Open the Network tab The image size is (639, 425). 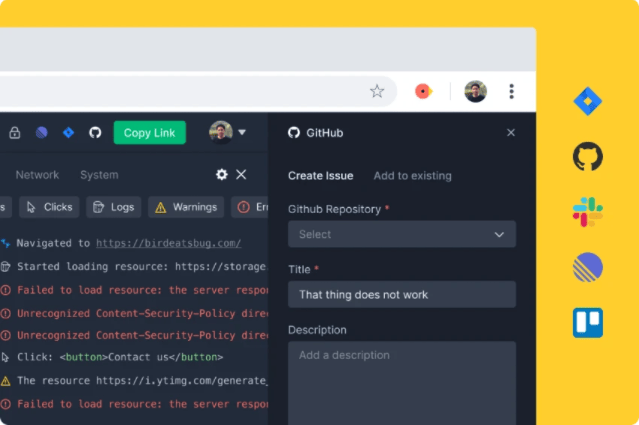tap(37, 175)
